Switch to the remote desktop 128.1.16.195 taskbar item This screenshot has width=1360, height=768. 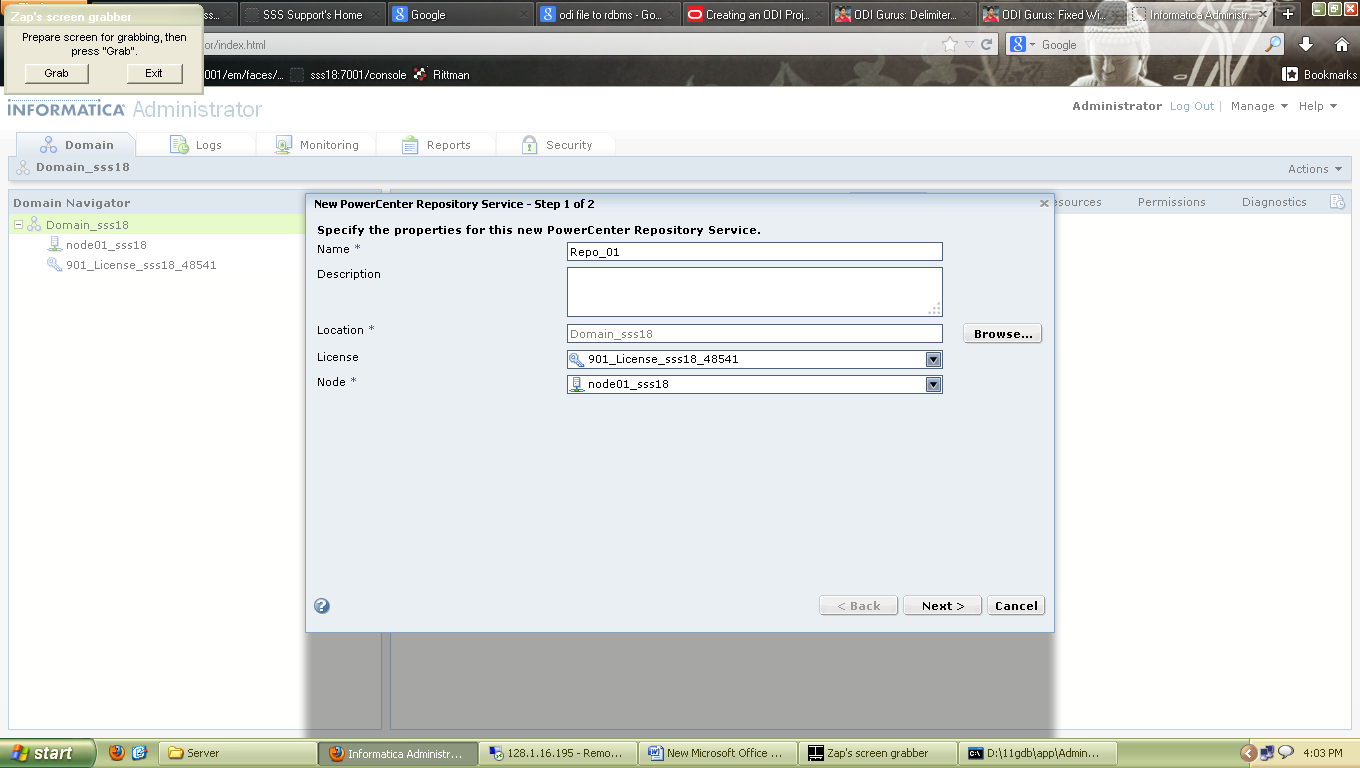click(x=558, y=753)
